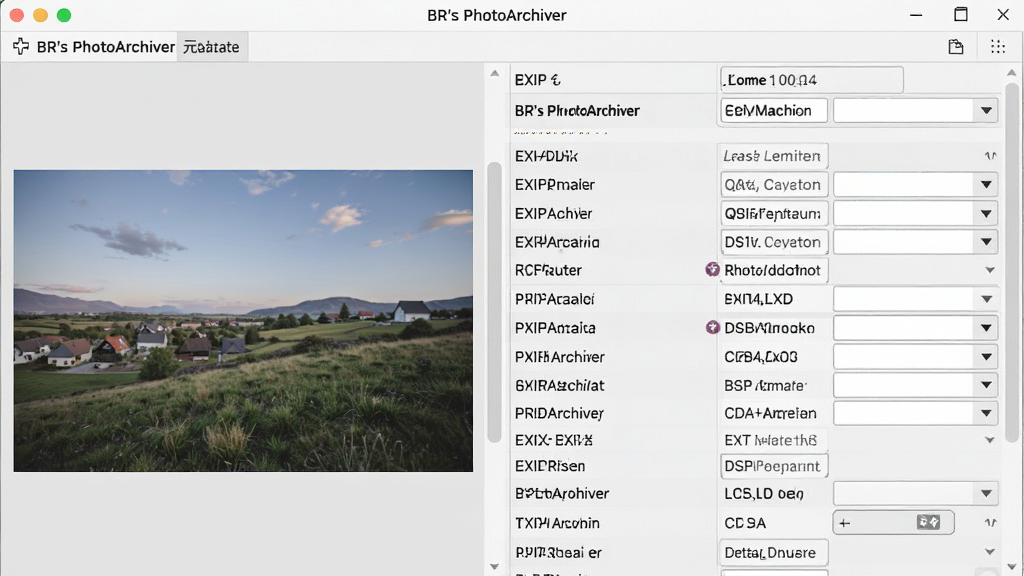Click the plus in the TXIPIArcohin field
The height and width of the screenshot is (576, 1024).
(x=844, y=522)
